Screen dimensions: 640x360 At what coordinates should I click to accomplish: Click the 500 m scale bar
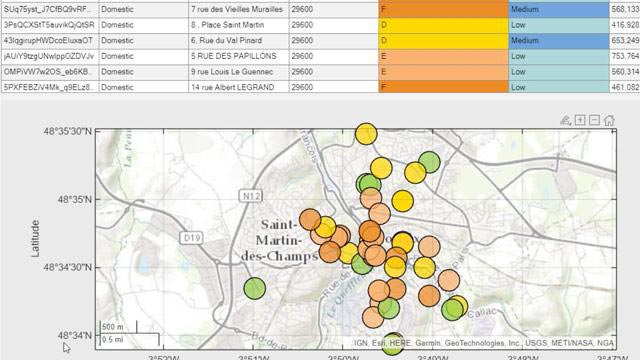click(118, 327)
